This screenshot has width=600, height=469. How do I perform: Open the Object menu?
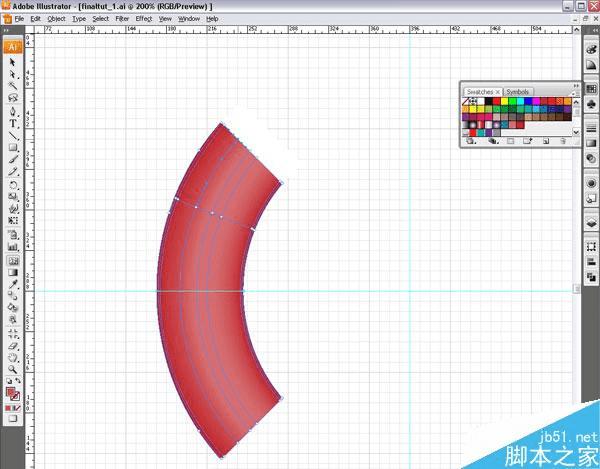56,19
